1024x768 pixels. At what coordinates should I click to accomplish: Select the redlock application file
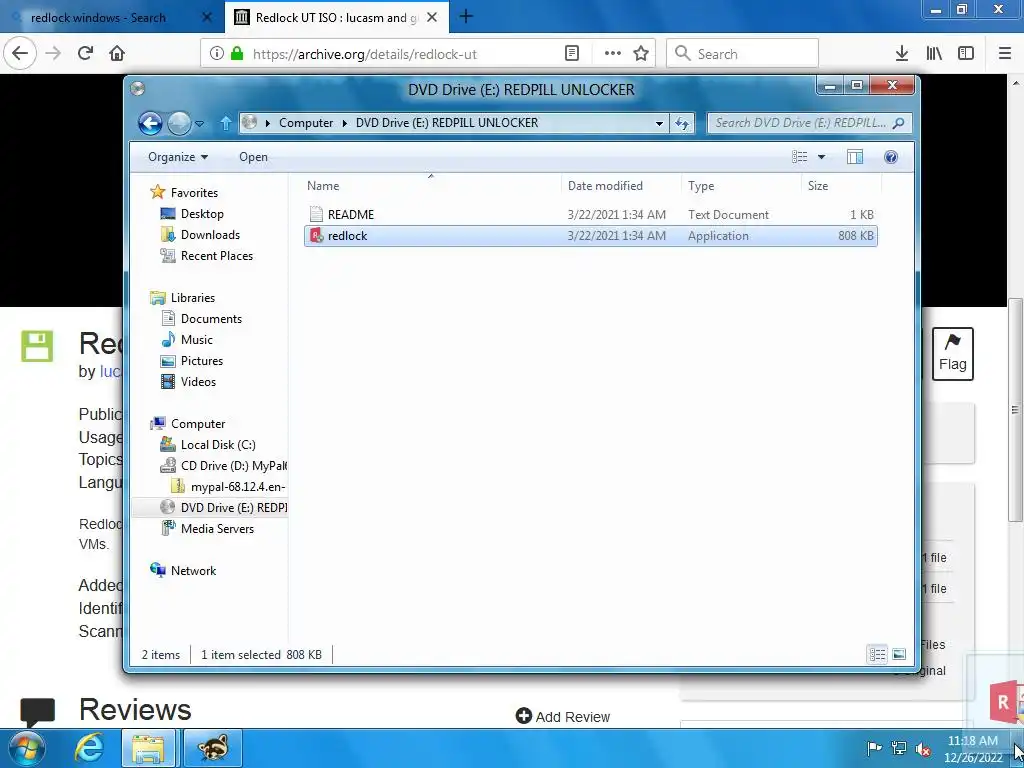590,236
